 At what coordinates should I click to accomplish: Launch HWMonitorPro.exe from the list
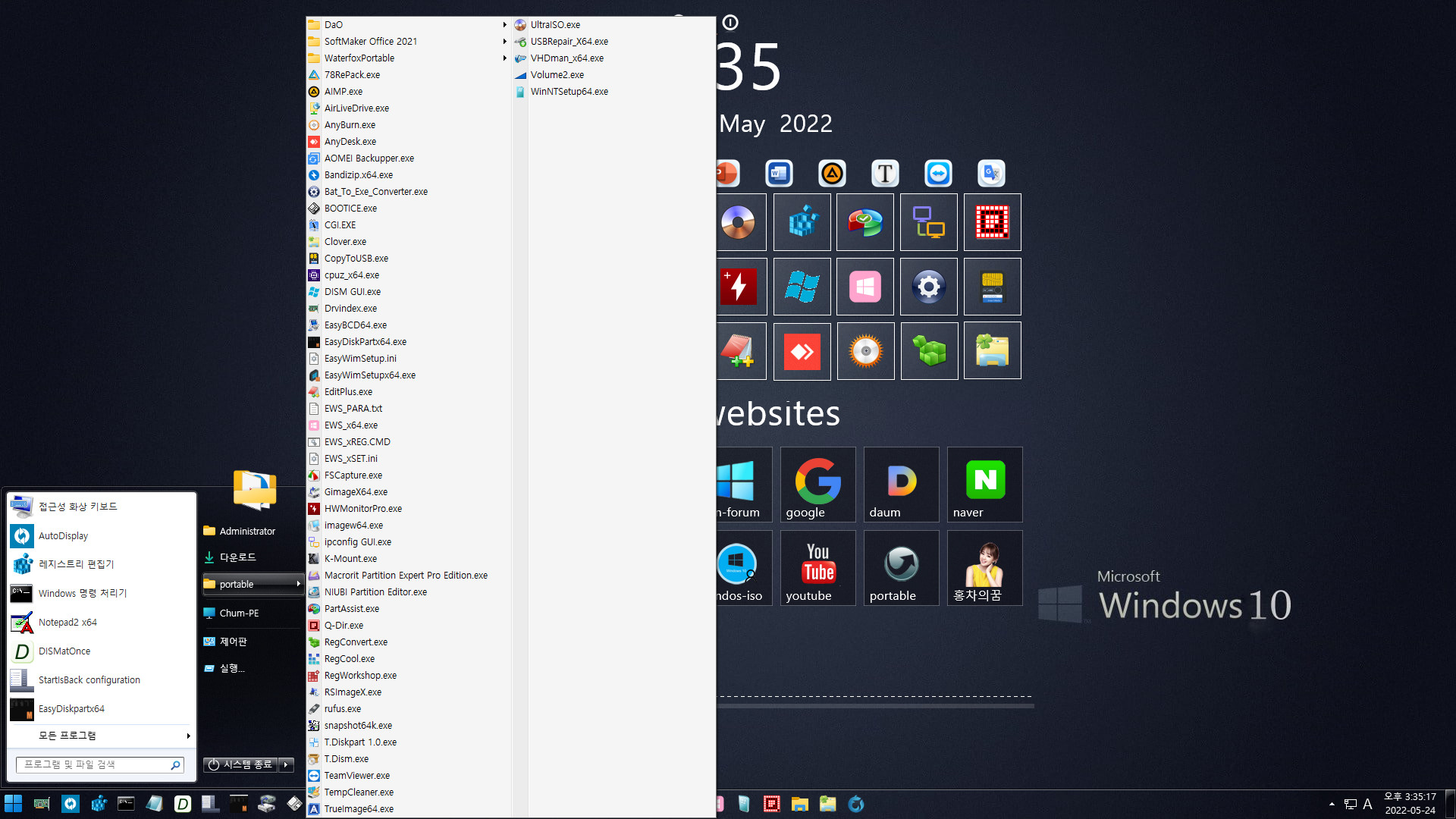pyautogui.click(x=408, y=509)
